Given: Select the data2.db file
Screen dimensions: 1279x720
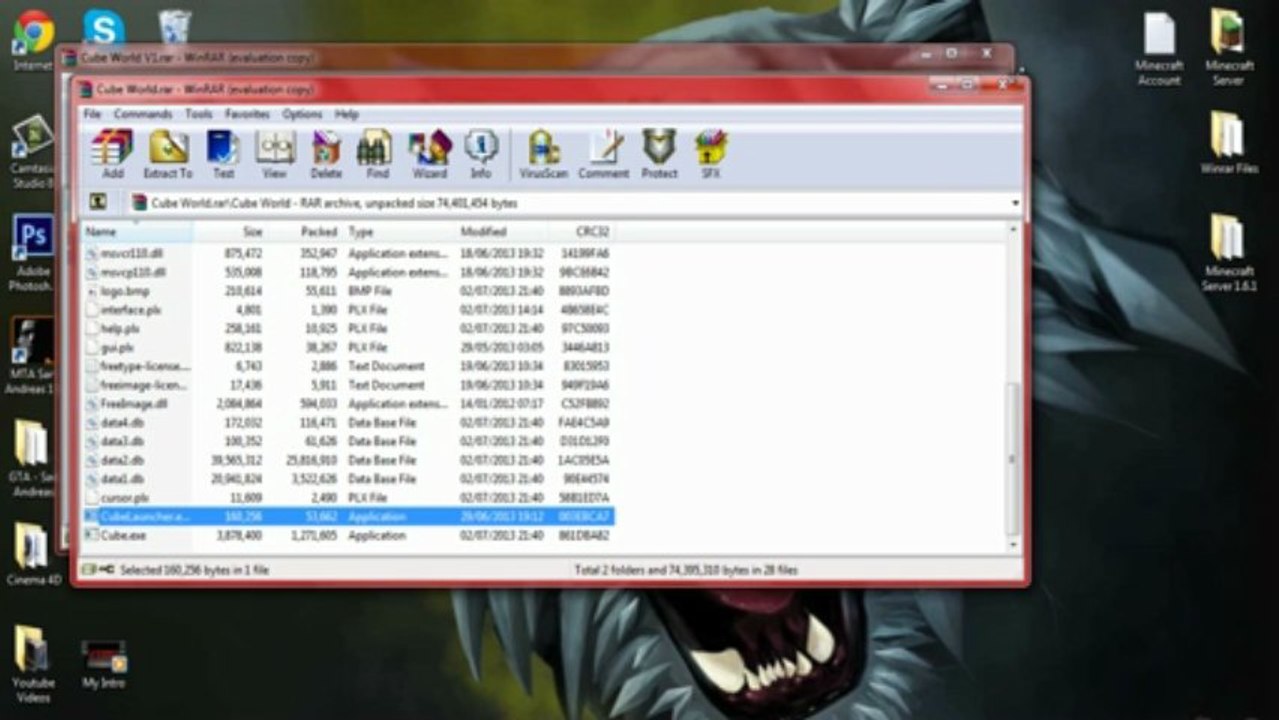Looking at the screenshot, I should [x=348, y=460].
